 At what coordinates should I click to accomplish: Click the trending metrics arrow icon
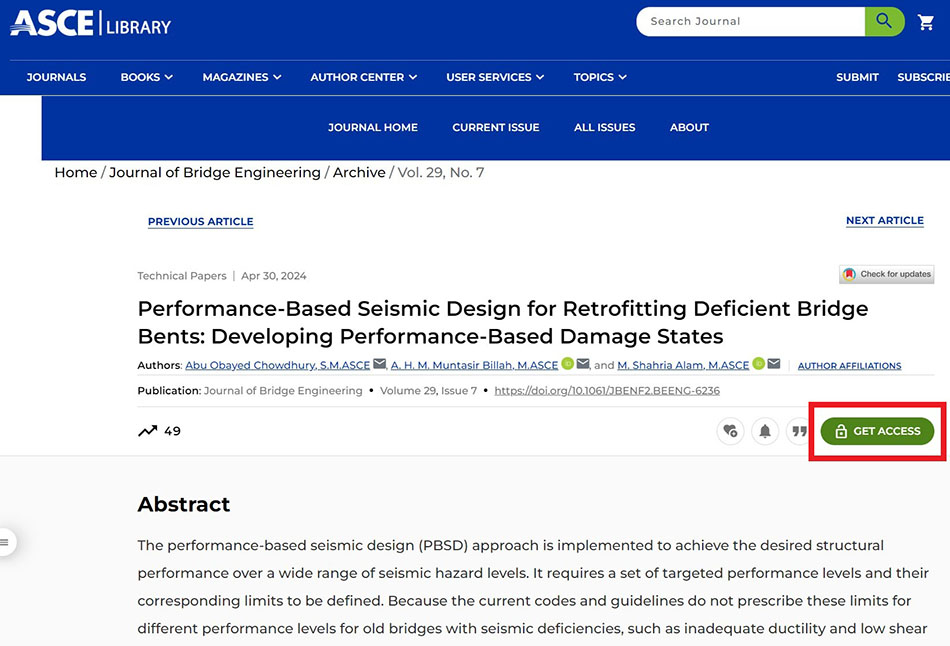pyautogui.click(x=148, y=431)
